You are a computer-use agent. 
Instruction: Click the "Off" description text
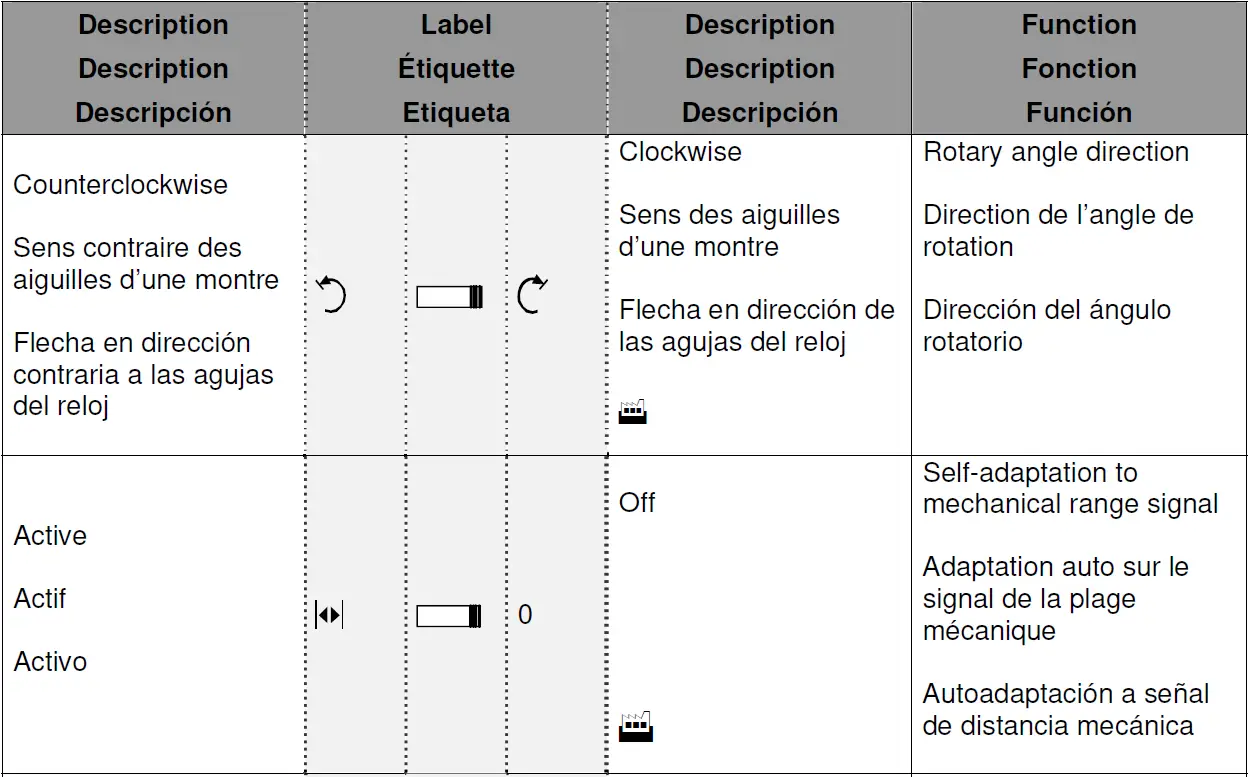coord(637,502)
